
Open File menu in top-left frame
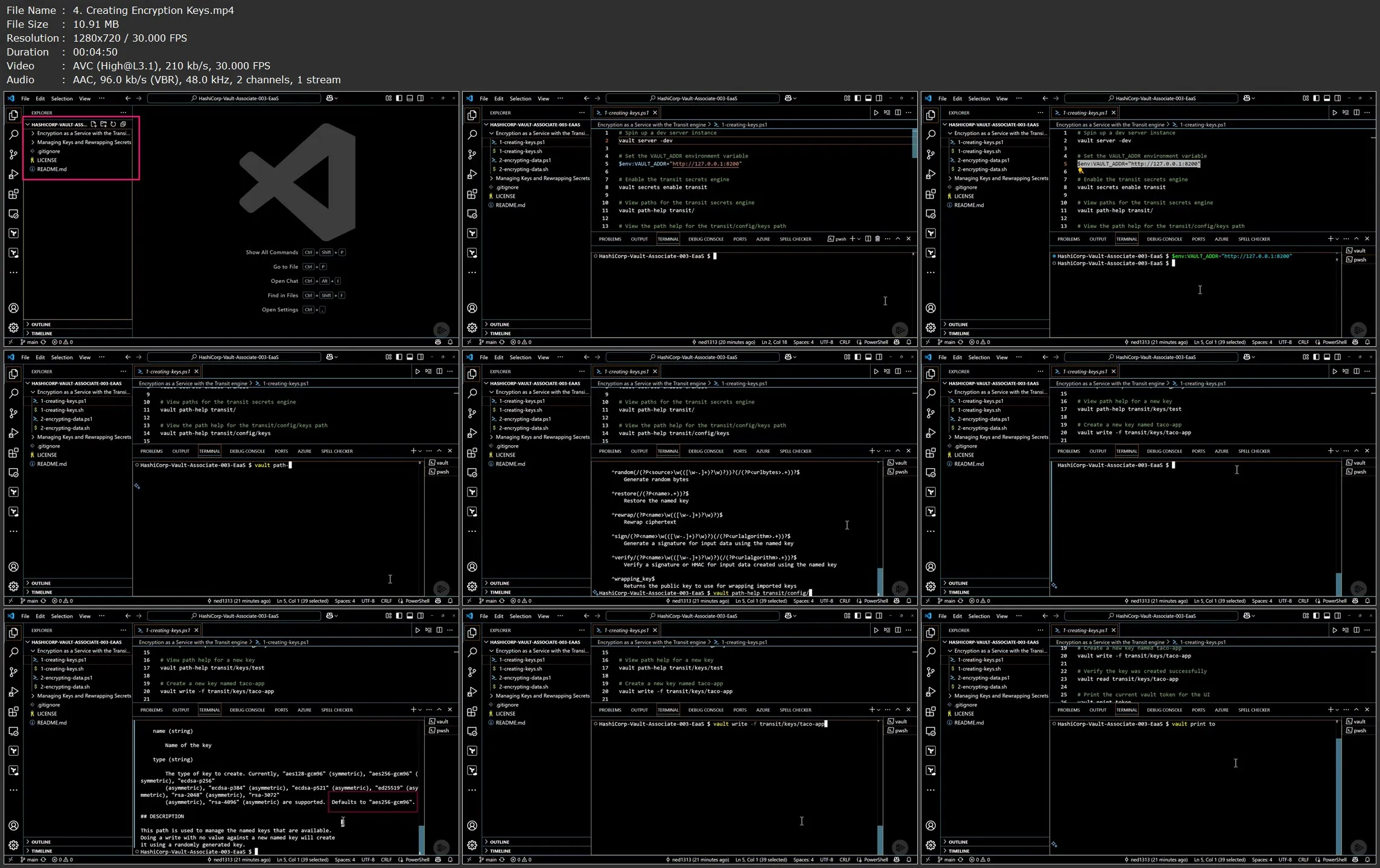coord(25,98)
